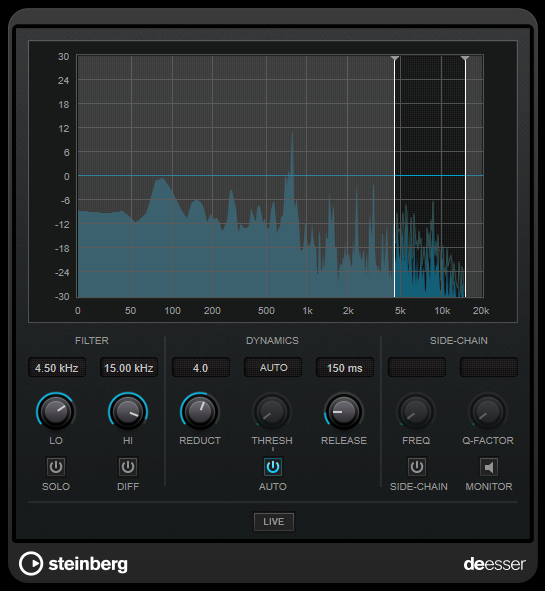Click the LIVE button

274,522
